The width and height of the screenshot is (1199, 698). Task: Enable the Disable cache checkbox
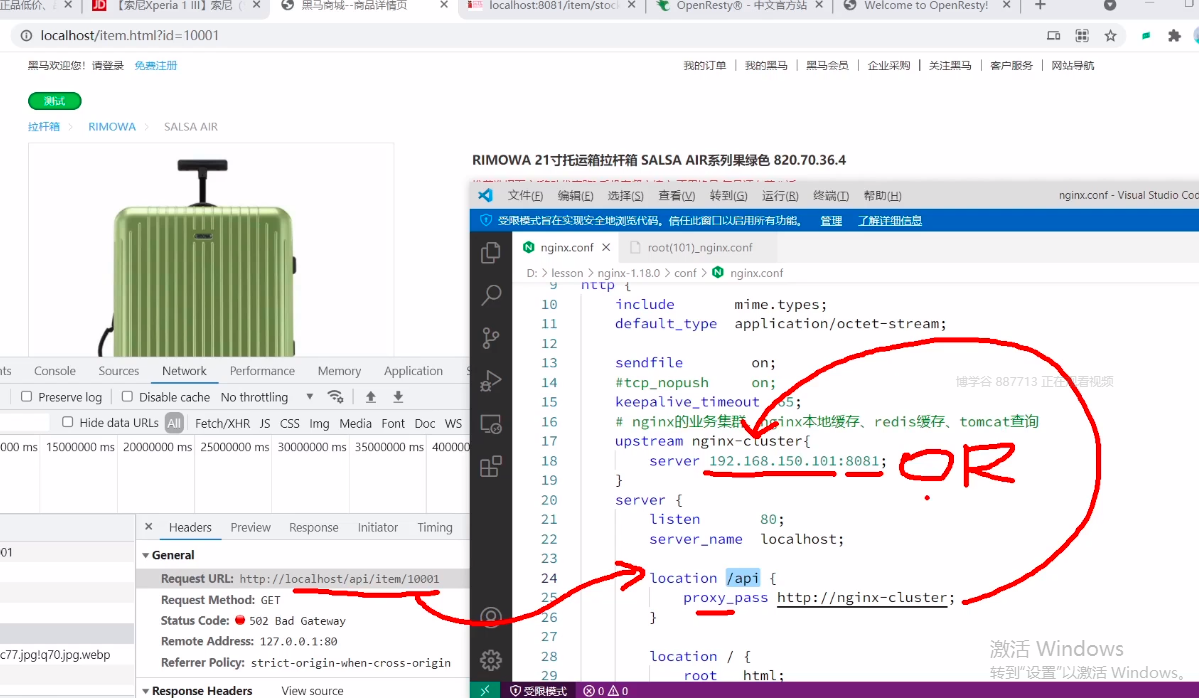[x=128, y=397]
